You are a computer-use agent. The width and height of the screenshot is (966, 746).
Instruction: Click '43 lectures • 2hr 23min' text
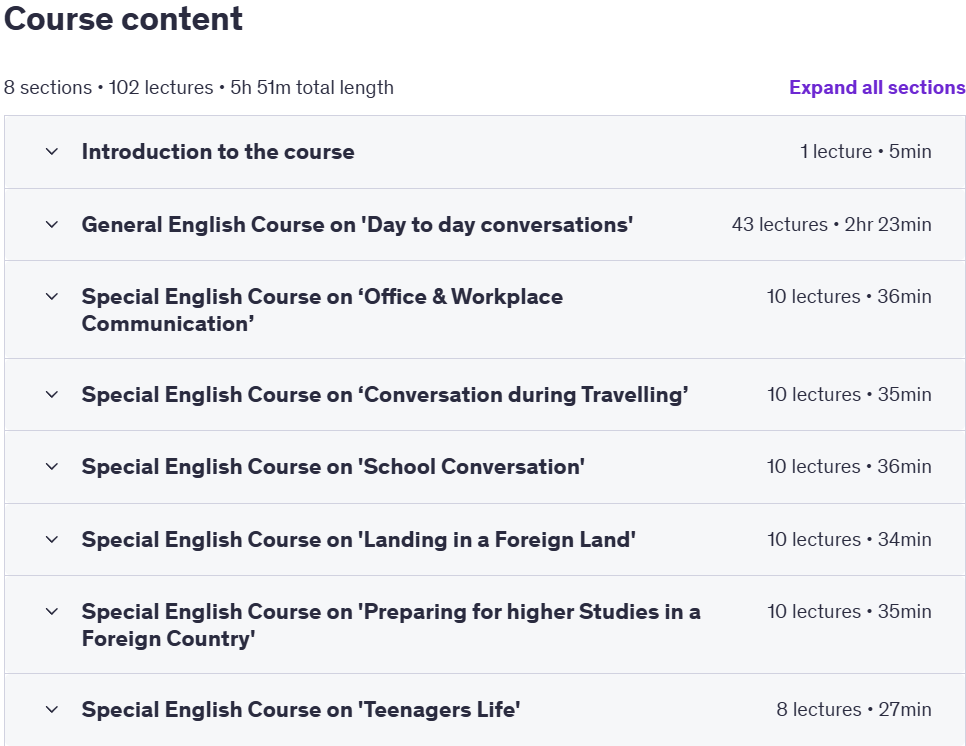coord(832,224)
